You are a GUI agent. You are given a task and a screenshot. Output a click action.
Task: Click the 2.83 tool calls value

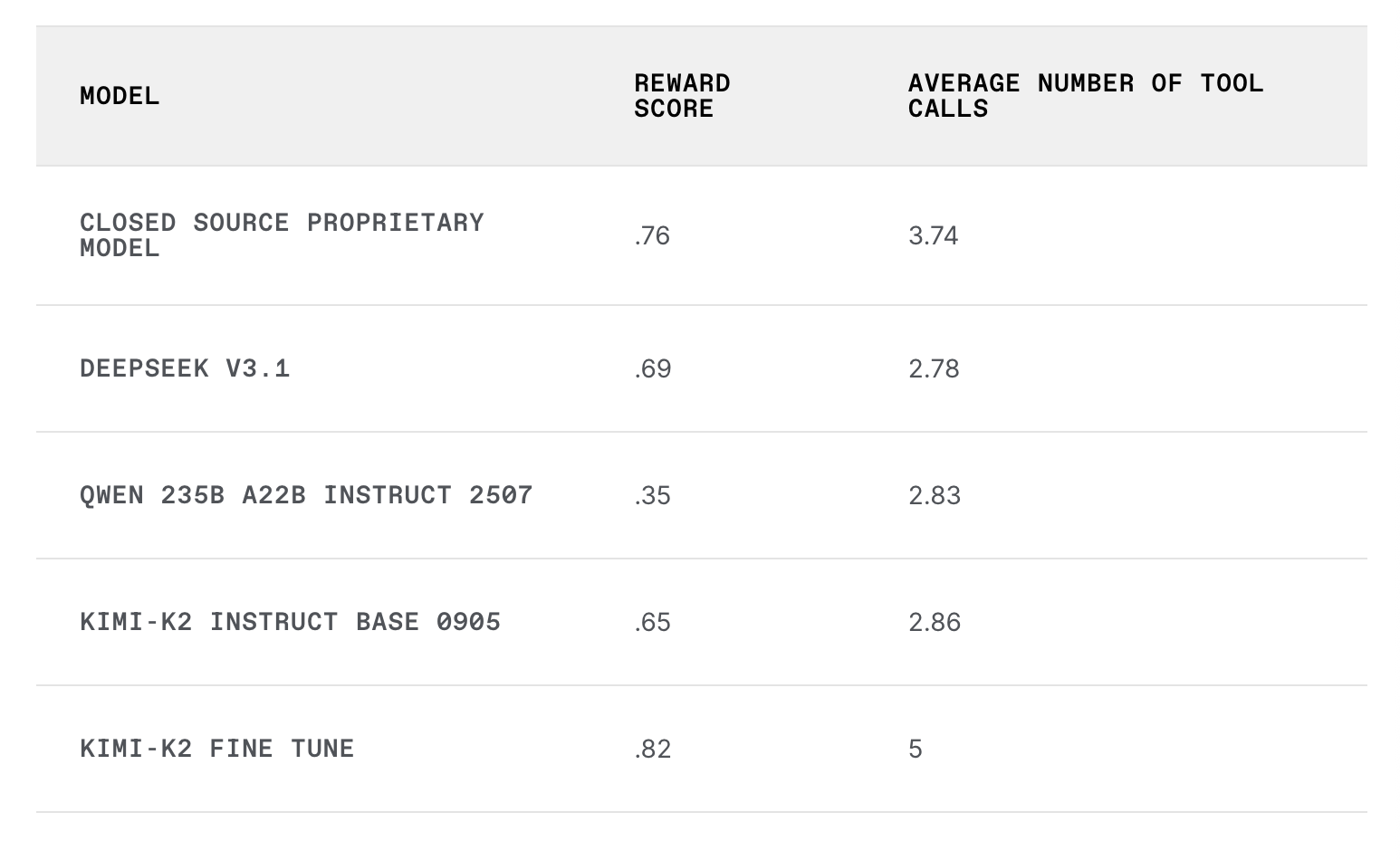click(935, 495)
